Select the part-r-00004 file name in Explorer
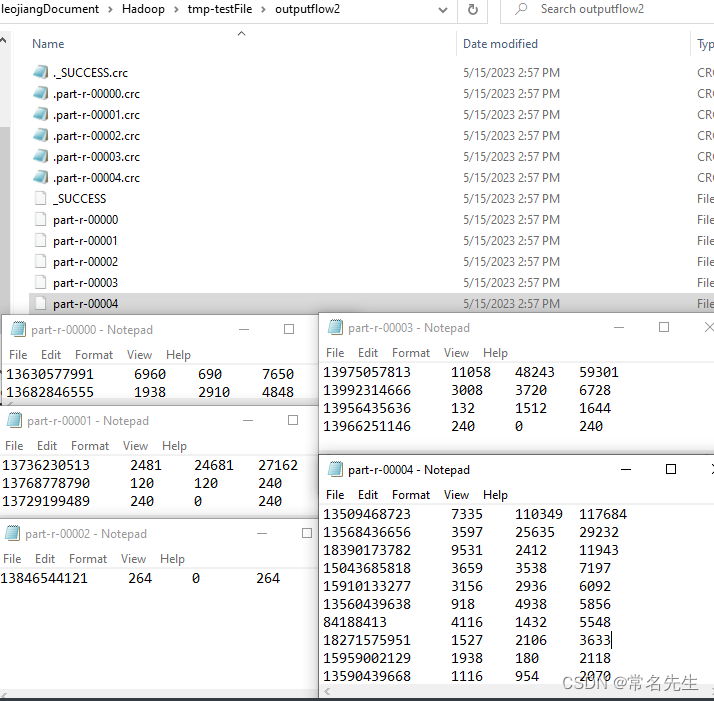The height and width of the screenshot is (701, 714). 85,303
